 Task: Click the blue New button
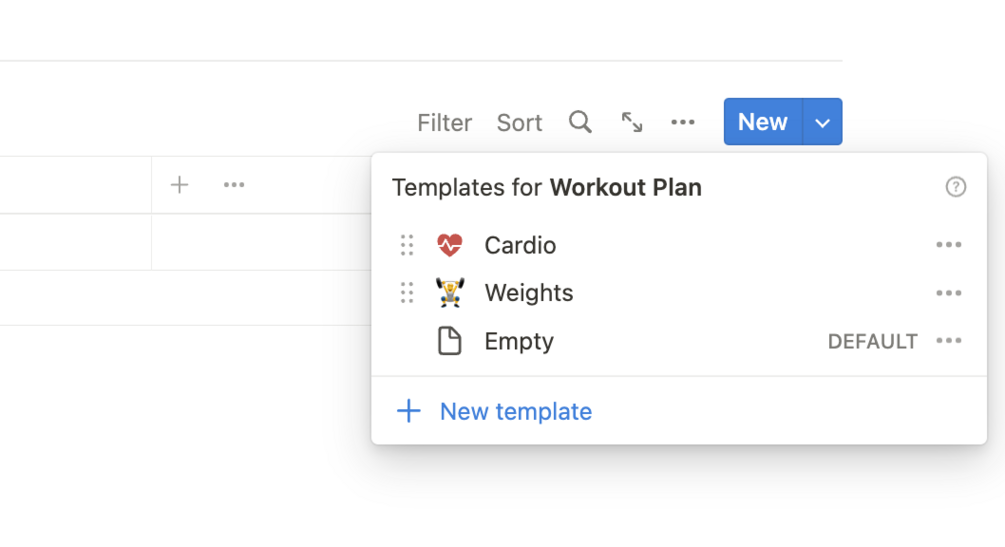762,122
